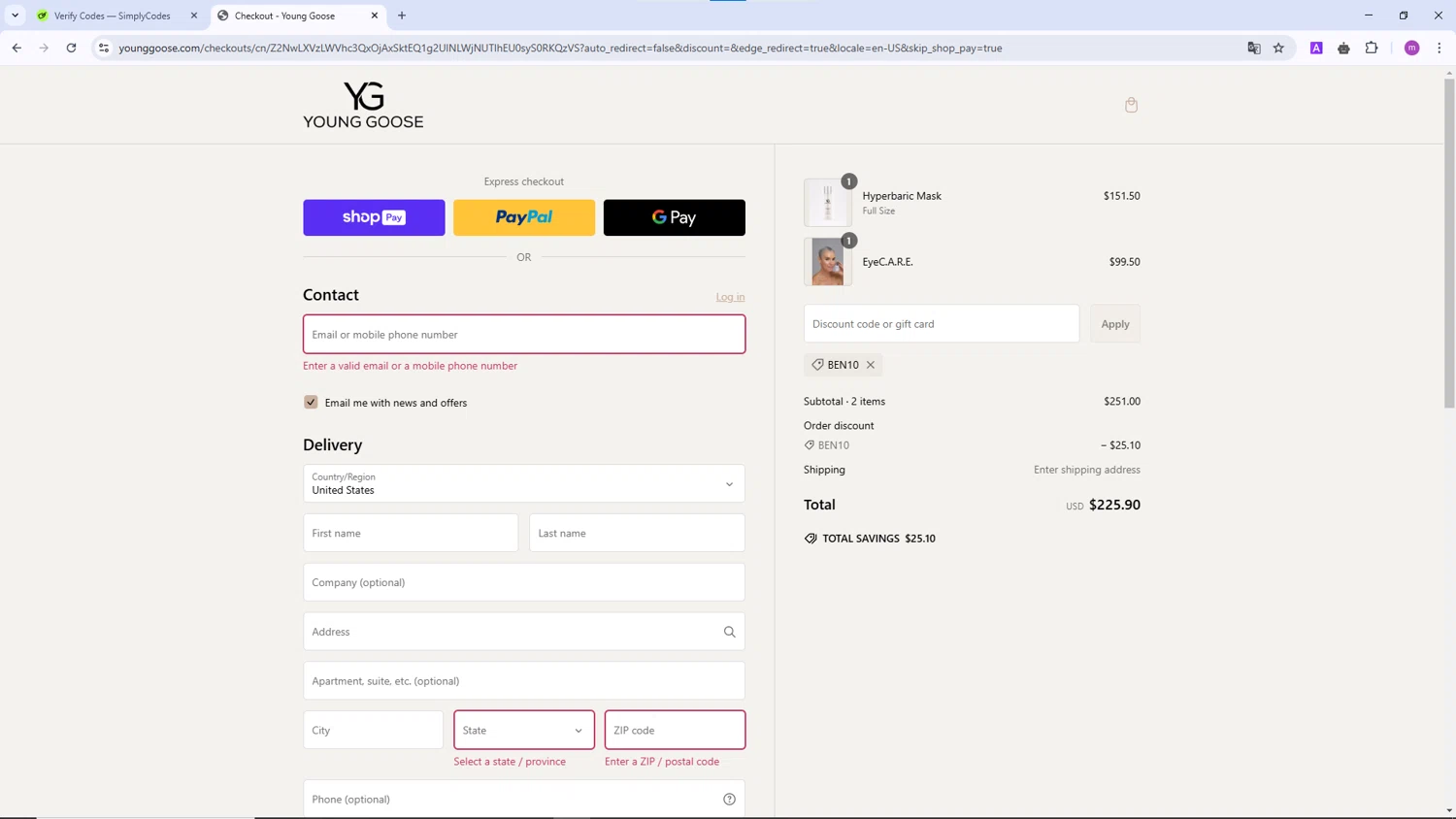Click the Express checkout heading
Viewport: 1456px width, 819px height.
pos(524,181)
